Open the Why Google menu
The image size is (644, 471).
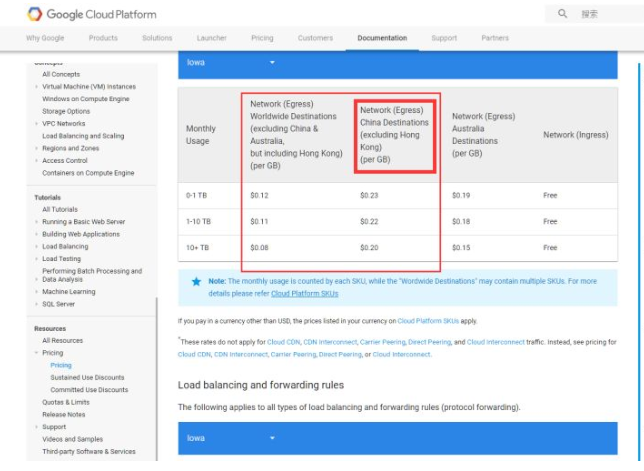(x=45, y=38)
